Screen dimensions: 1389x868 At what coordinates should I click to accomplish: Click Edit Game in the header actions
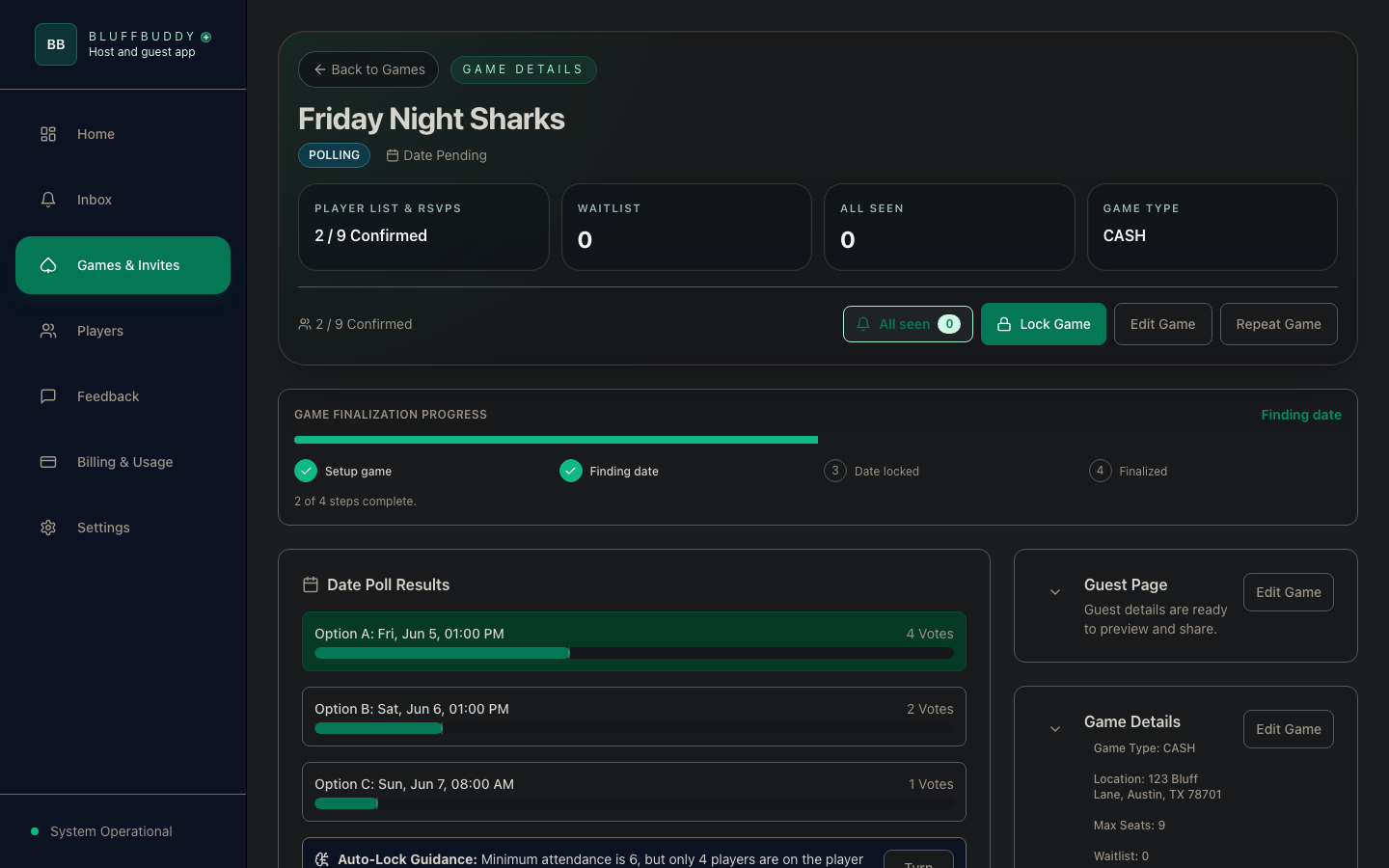tap(1163, 324)
